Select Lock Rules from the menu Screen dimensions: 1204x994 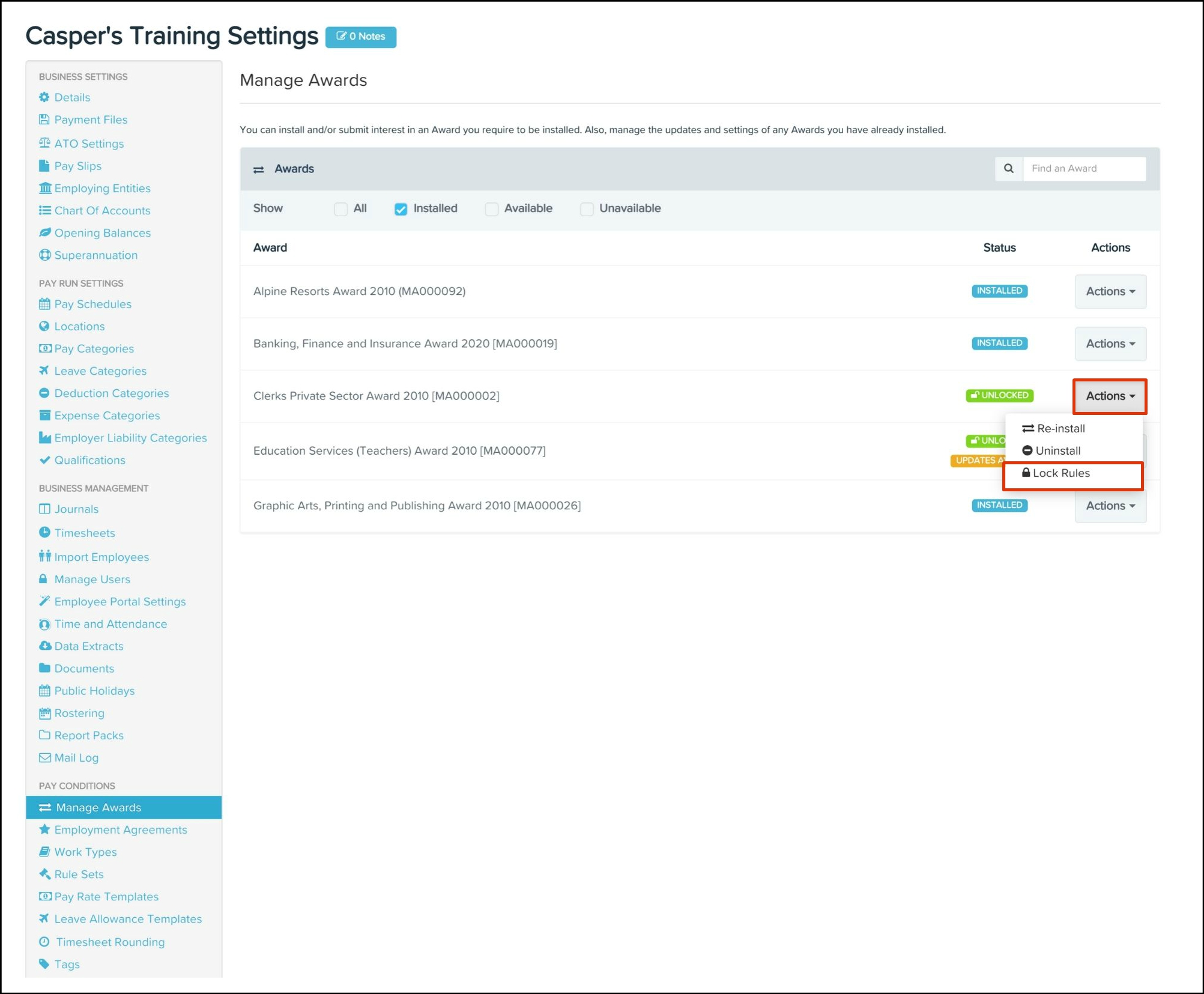[x=1060, y=473]
